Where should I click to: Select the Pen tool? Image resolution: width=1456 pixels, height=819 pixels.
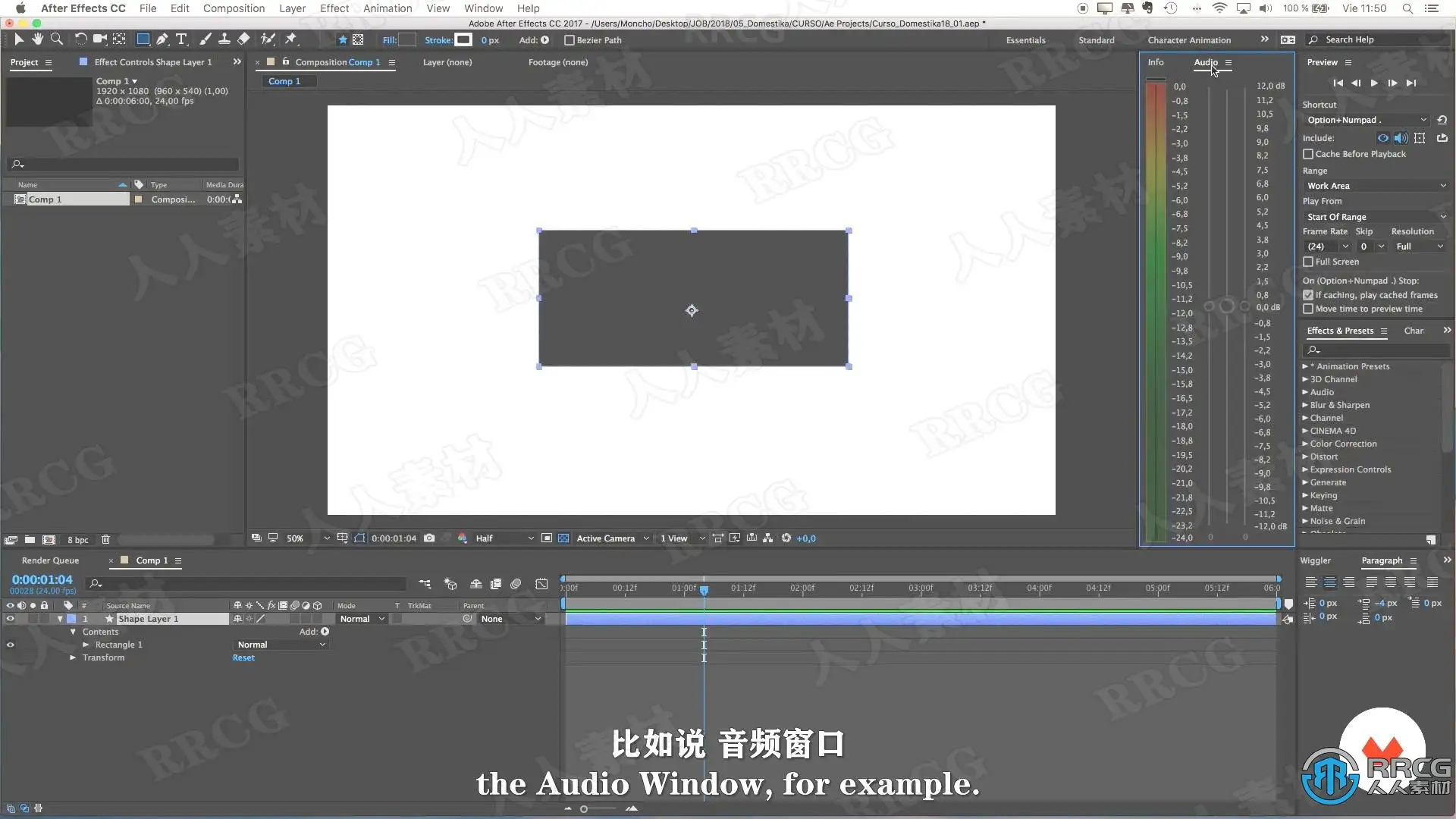point(162,39)
